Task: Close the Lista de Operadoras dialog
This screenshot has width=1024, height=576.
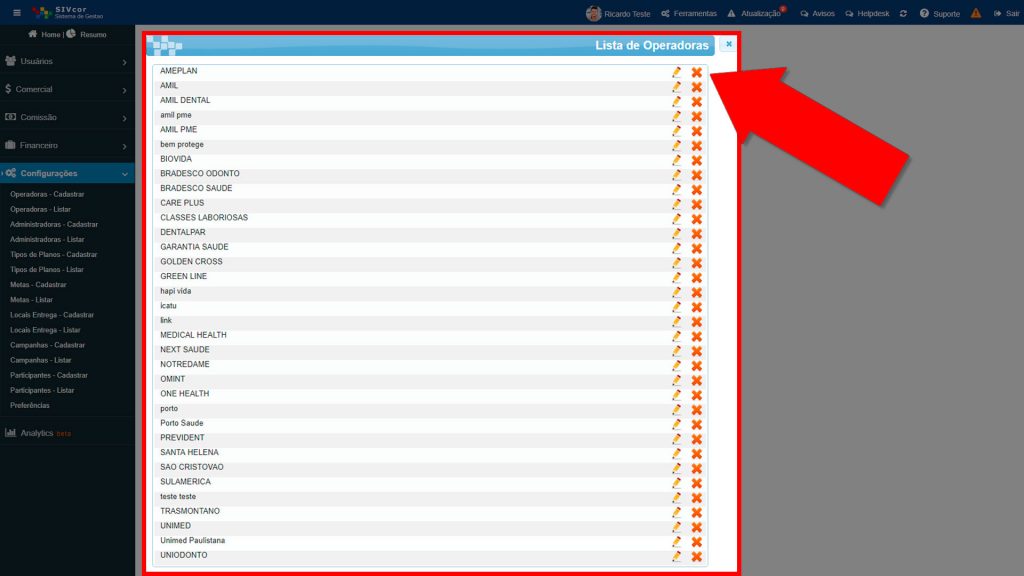Action: point(729,44)
